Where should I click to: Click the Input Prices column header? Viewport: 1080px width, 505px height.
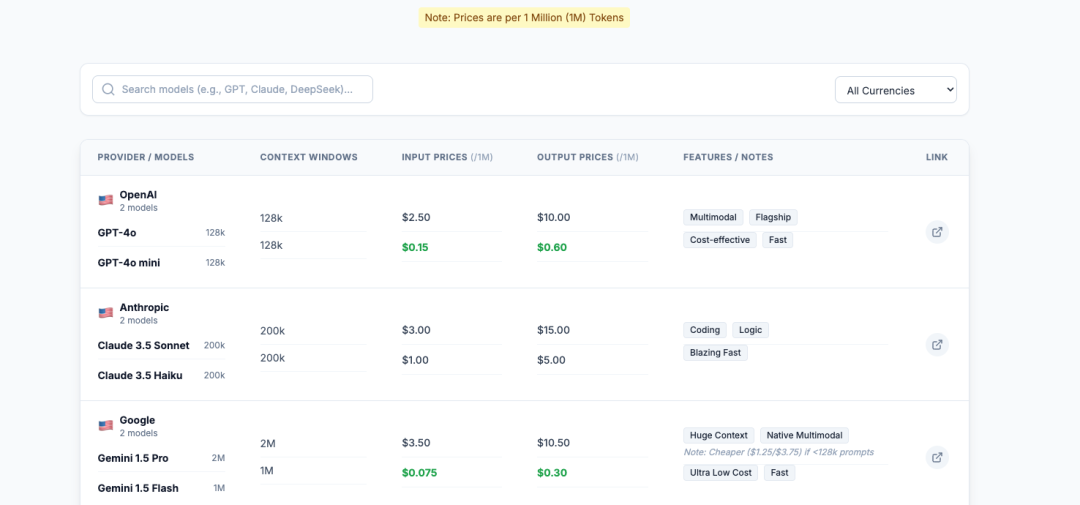coord(447,157)
